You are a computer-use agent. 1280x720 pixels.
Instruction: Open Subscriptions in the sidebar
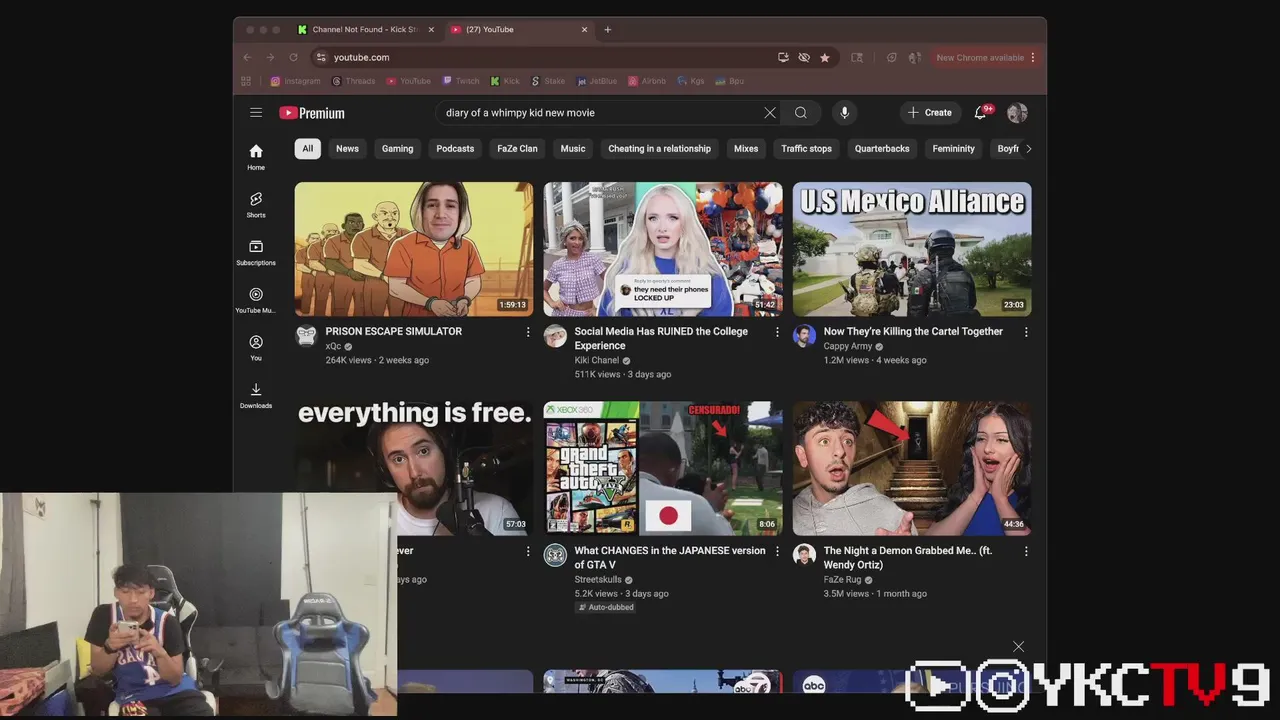pyautogui.click(x=256, y=252)
